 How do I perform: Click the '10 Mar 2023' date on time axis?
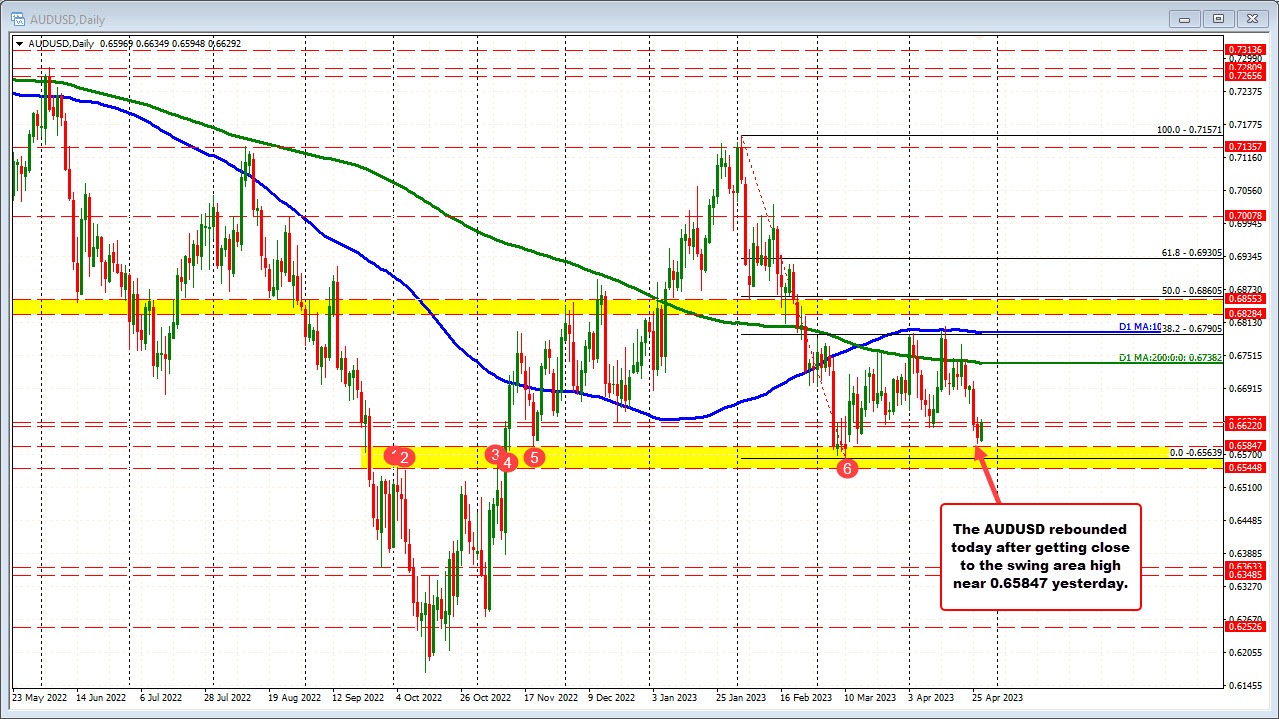coord(869,697)
